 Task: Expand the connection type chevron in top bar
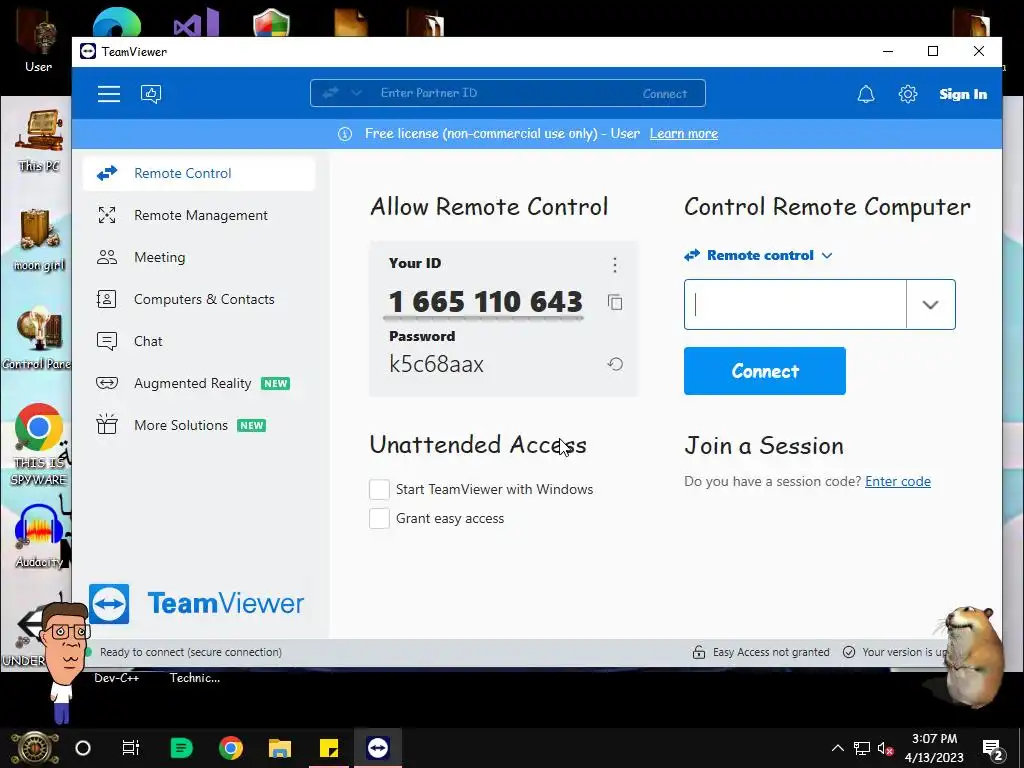(x=356, y=93)
